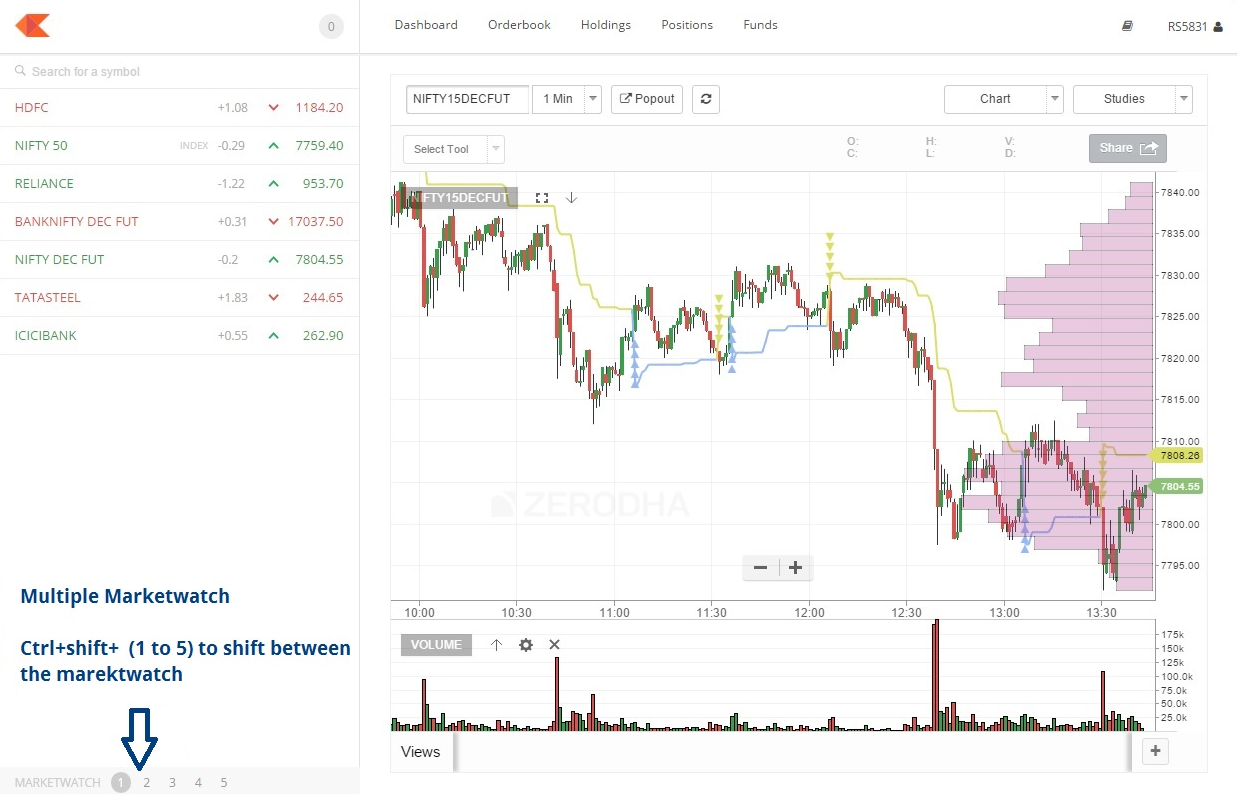The image size is (1253, 801).
Task: Click the Kite orange logo
Action: click(x=32, y=25)
